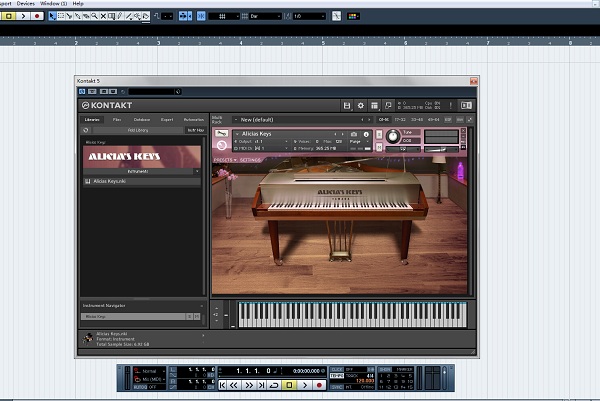Switch to the Expert tab

click(x=167, y=120)
